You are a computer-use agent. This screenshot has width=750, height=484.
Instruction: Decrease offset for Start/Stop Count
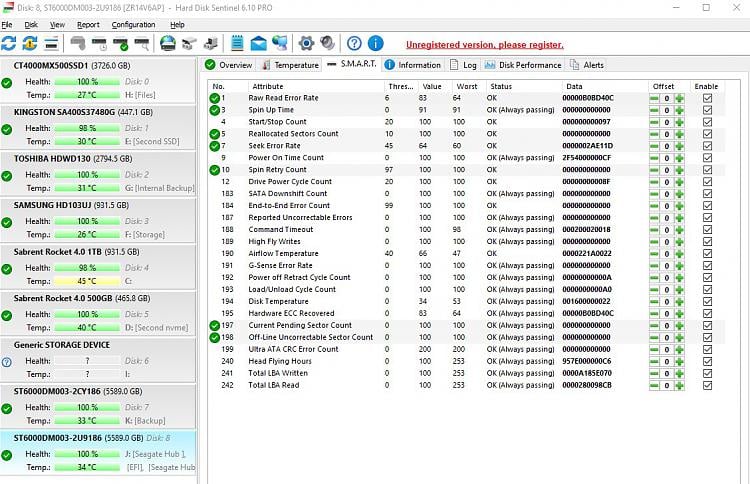point(654,122)
